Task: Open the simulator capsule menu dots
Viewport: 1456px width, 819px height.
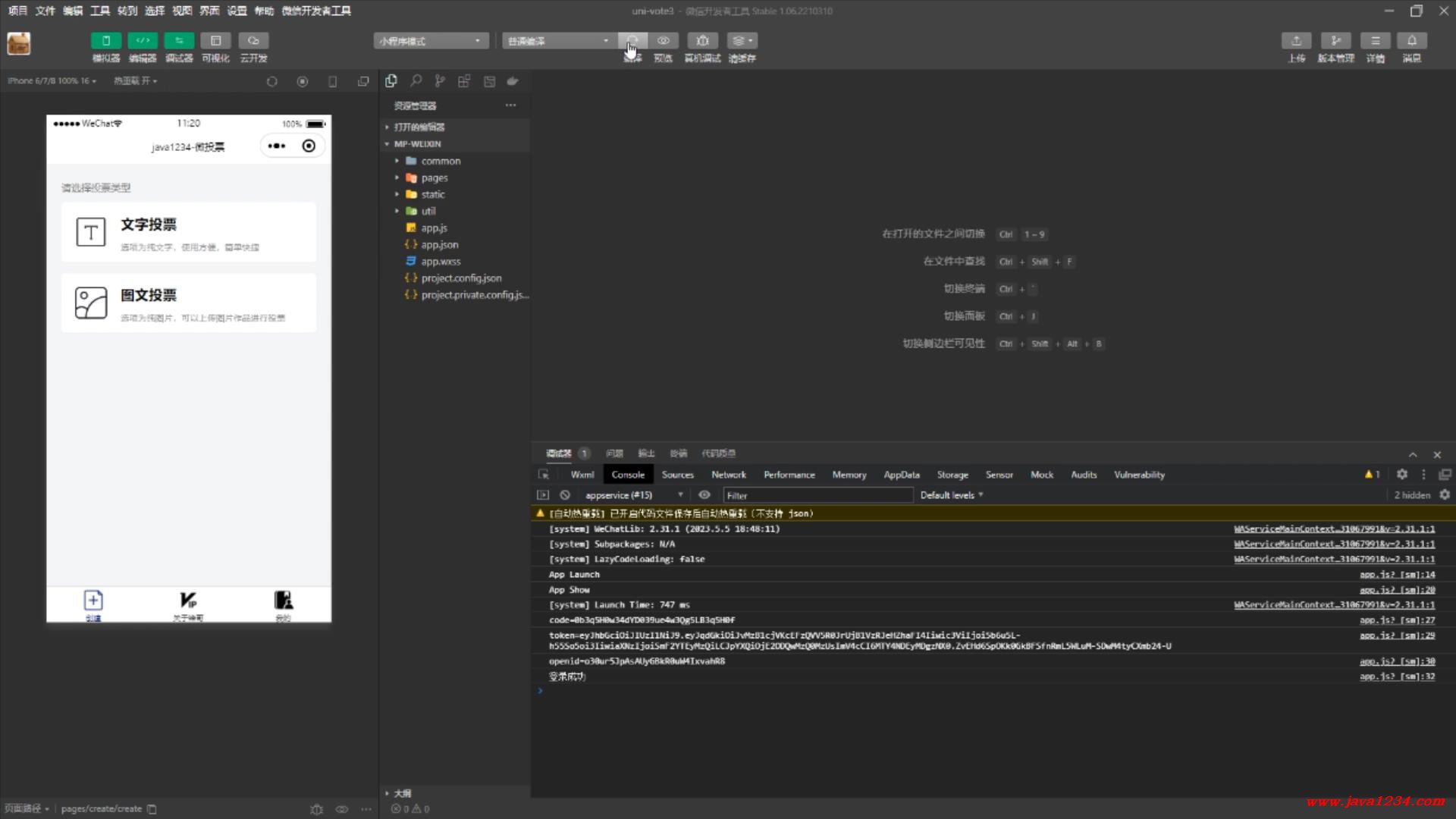Action: click(x=277, y=146)
